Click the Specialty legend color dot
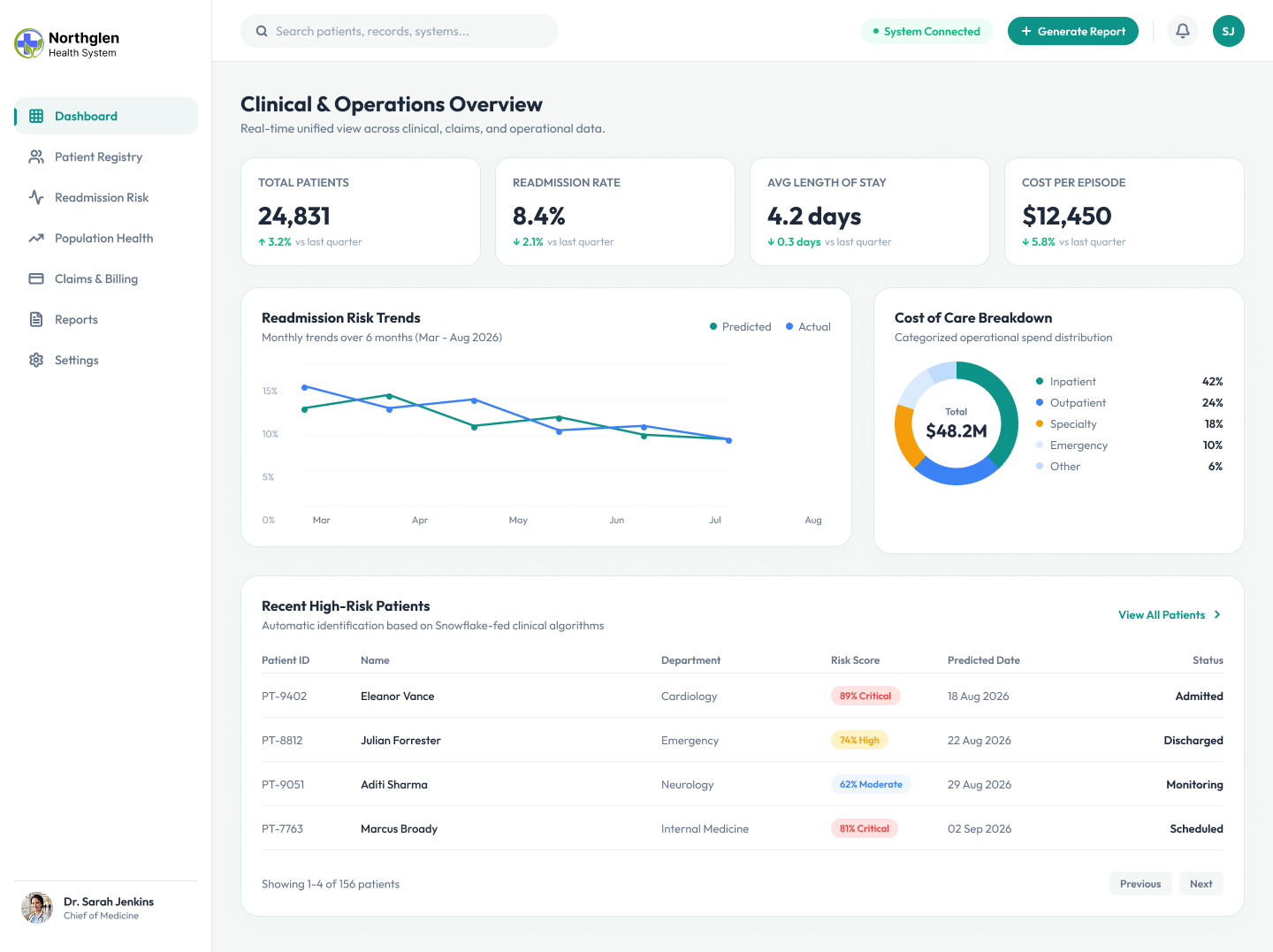The image size is (1273, 952). tap(1040, 423)
